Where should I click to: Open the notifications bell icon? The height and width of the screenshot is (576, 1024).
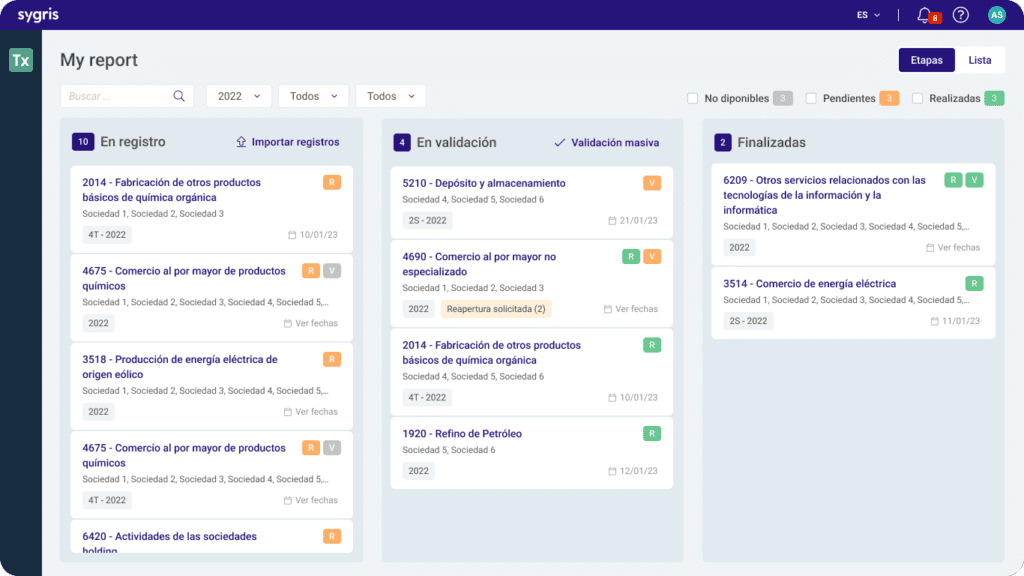coord(924,15)
